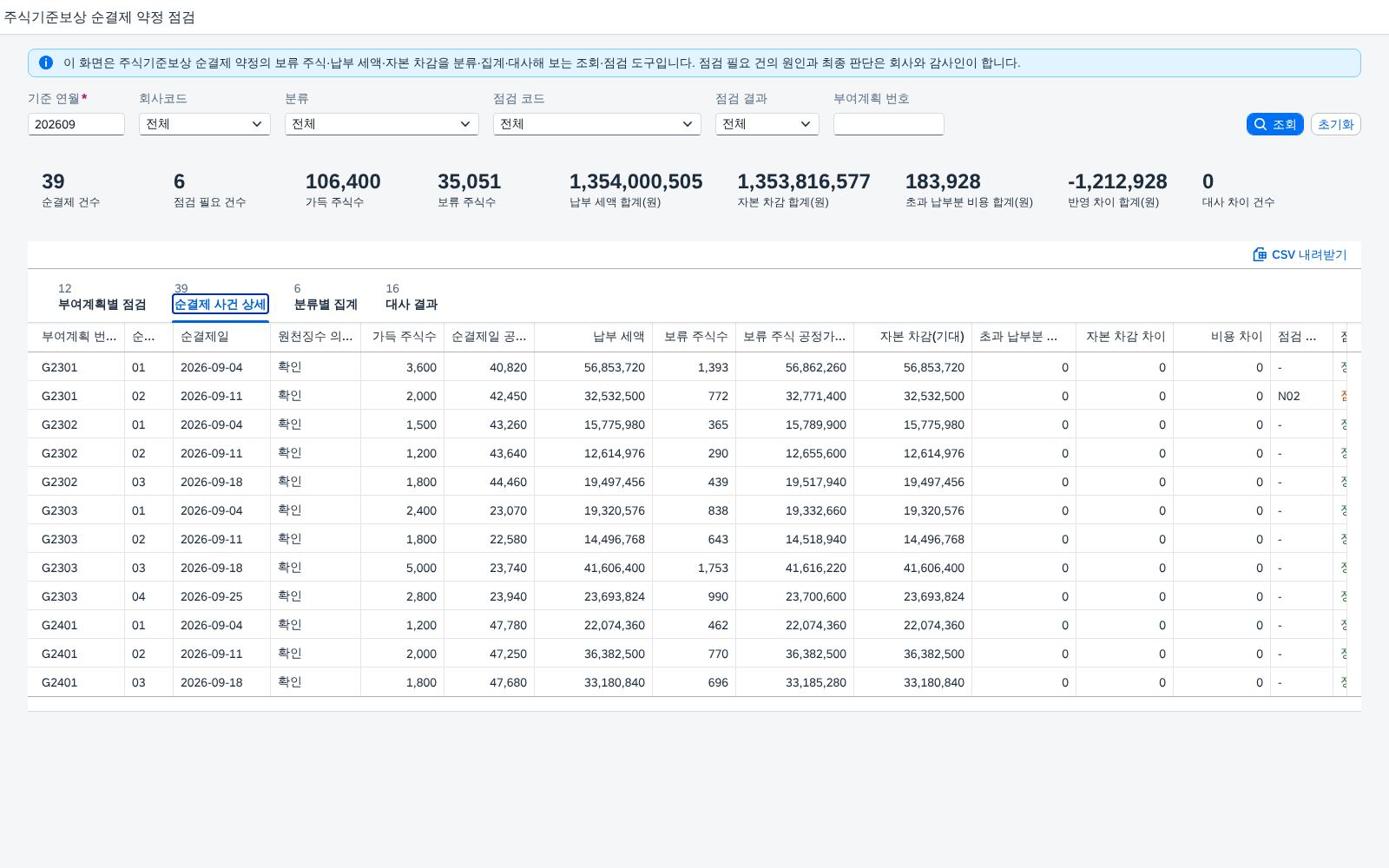Image resolution: width=1389 pixels, height=868 pixels.
Task: Select row G2401 dated 2026-09-18
Action: [x=694, y=682]
